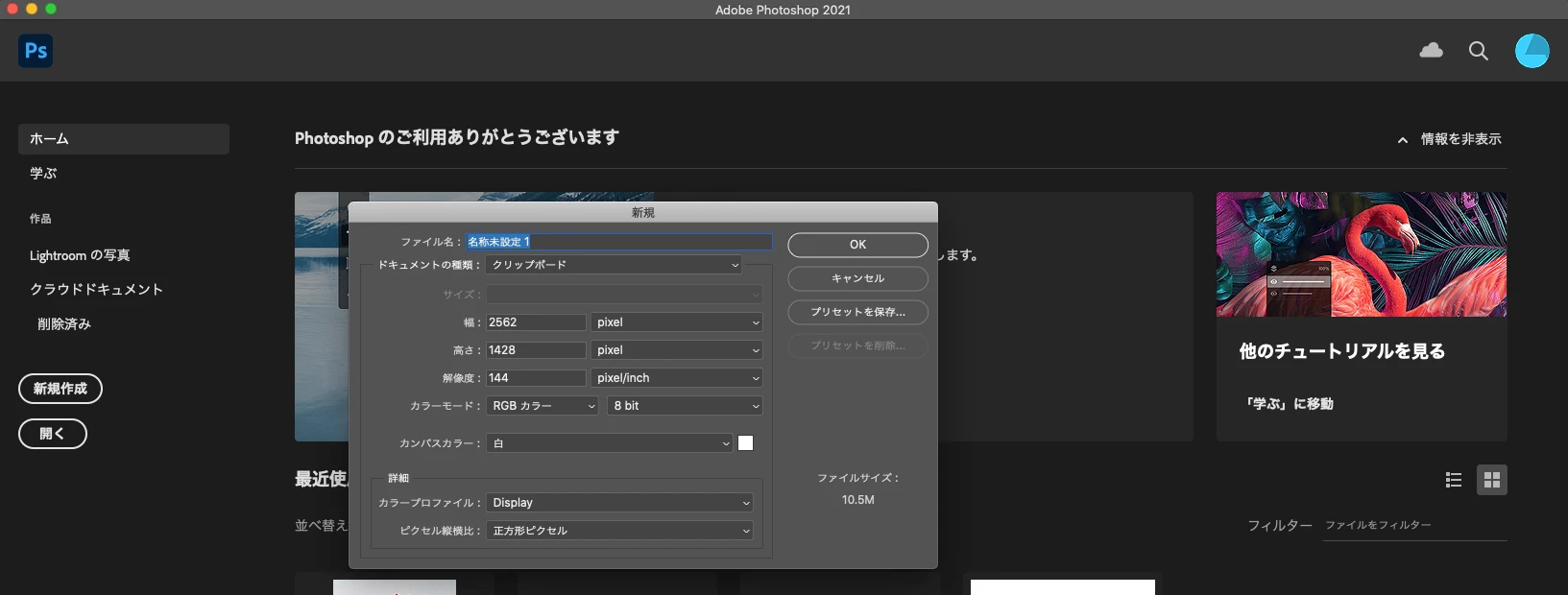
Task: Open the cloud sync status icon
Action: [x=1431, y=51]
